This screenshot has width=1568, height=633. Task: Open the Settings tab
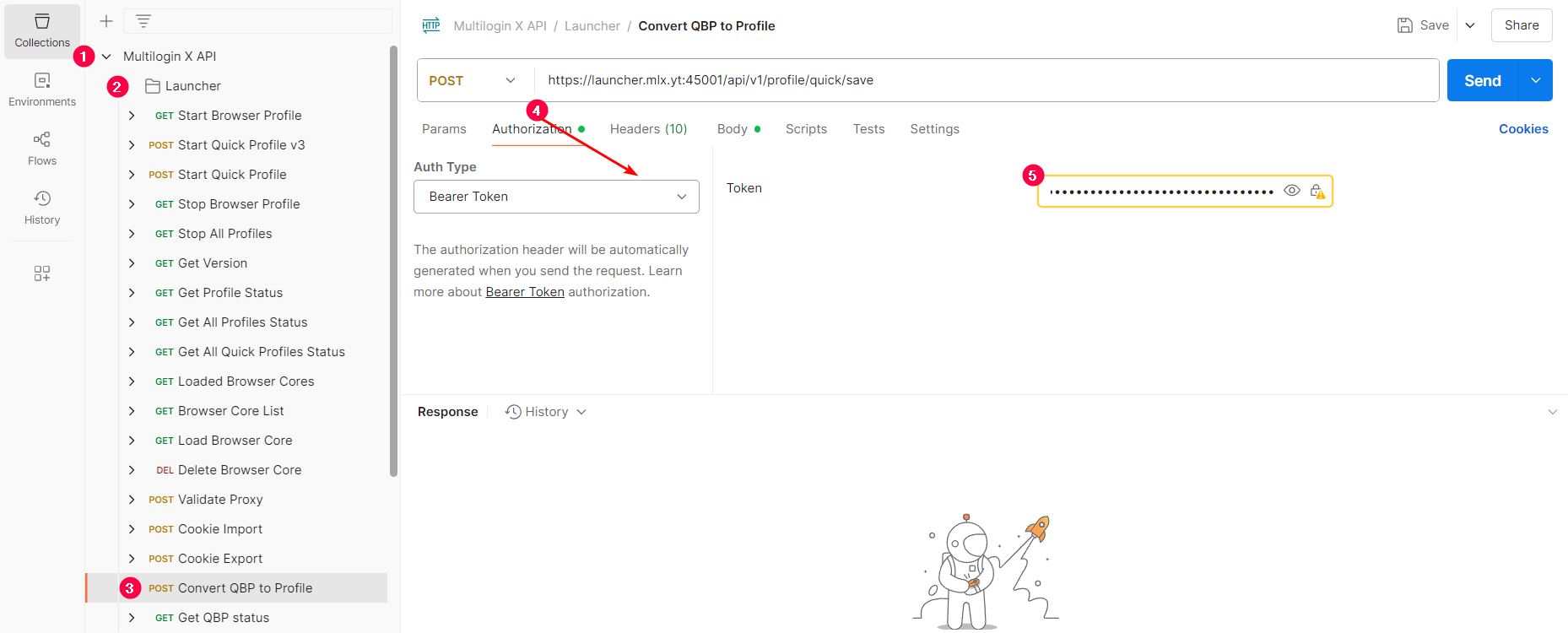point(934,129)
